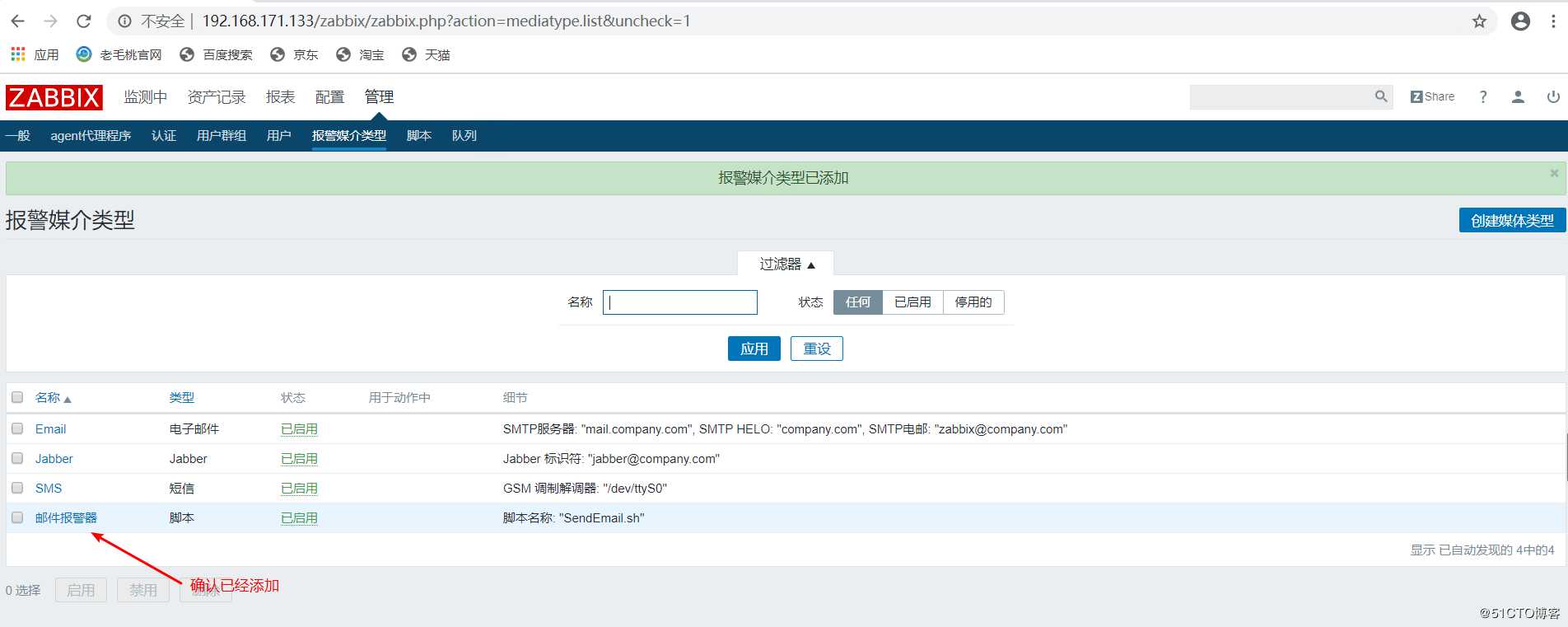Image resolution: width=1568 pixels, height=627 pixels.
Task: Open the 配置 menu
Action: tap(330, 97)
